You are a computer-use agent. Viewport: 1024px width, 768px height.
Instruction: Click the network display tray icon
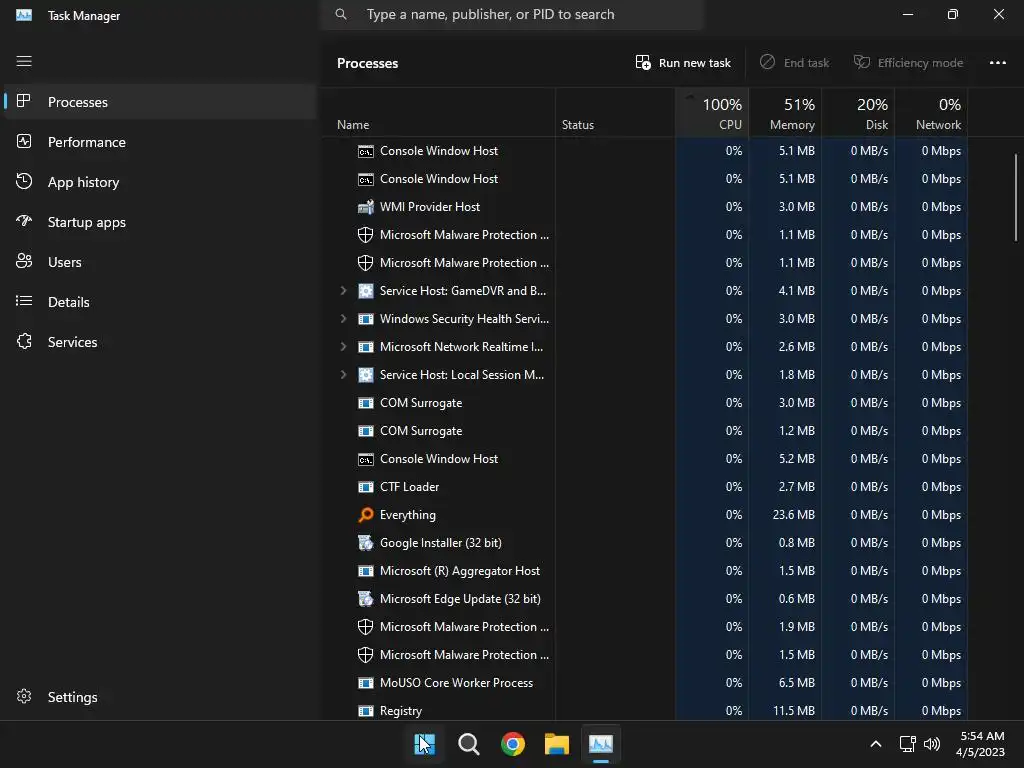[x=907, y=744]
